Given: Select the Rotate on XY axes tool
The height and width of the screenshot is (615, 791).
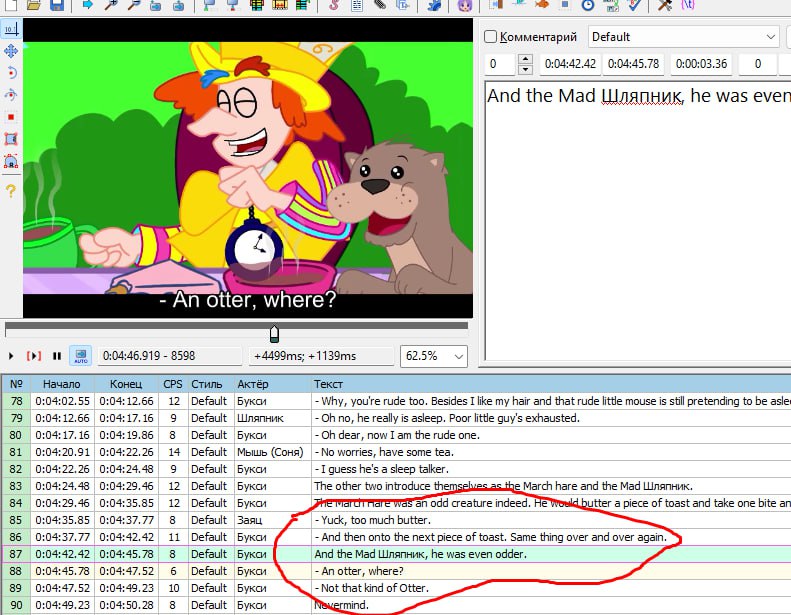Looking at the screenshot, I should tap(11, 95).
